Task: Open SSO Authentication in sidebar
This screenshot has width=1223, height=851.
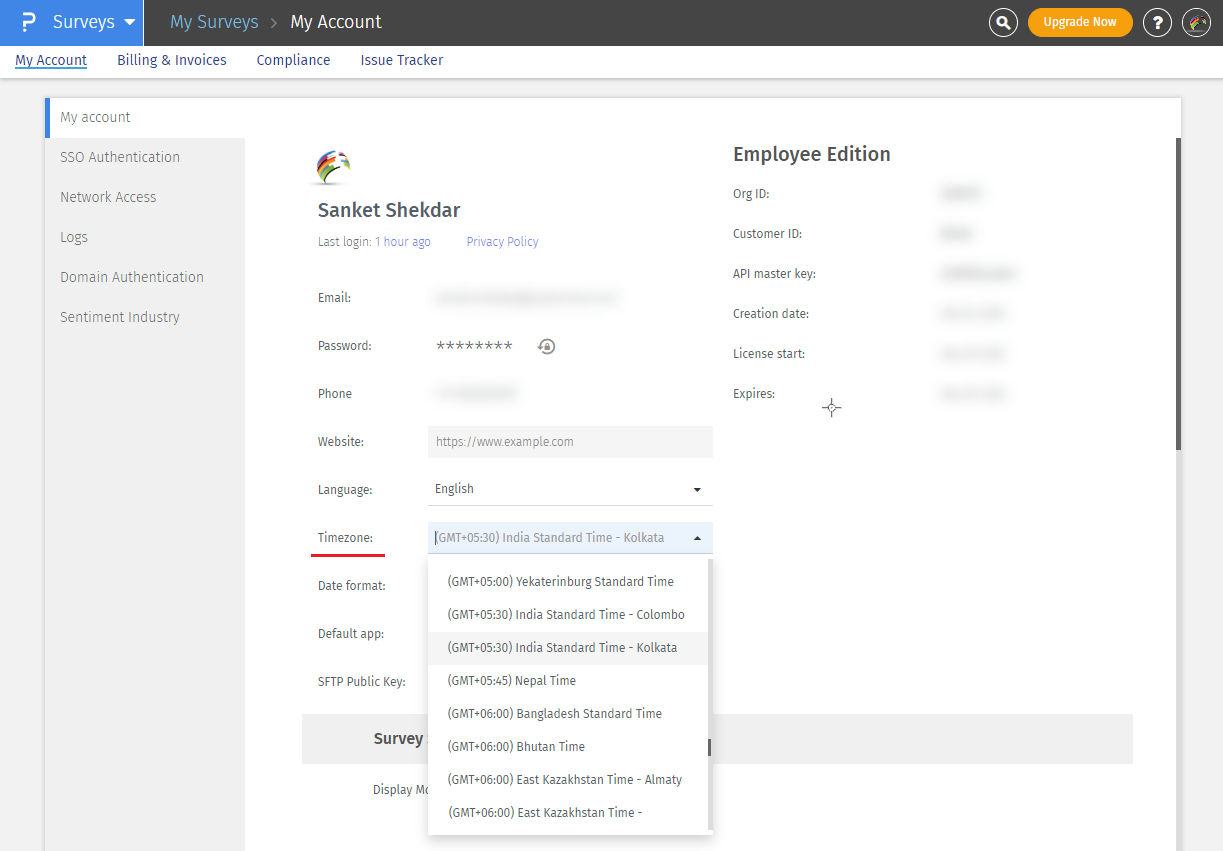Action: click(x=120, y=157)
